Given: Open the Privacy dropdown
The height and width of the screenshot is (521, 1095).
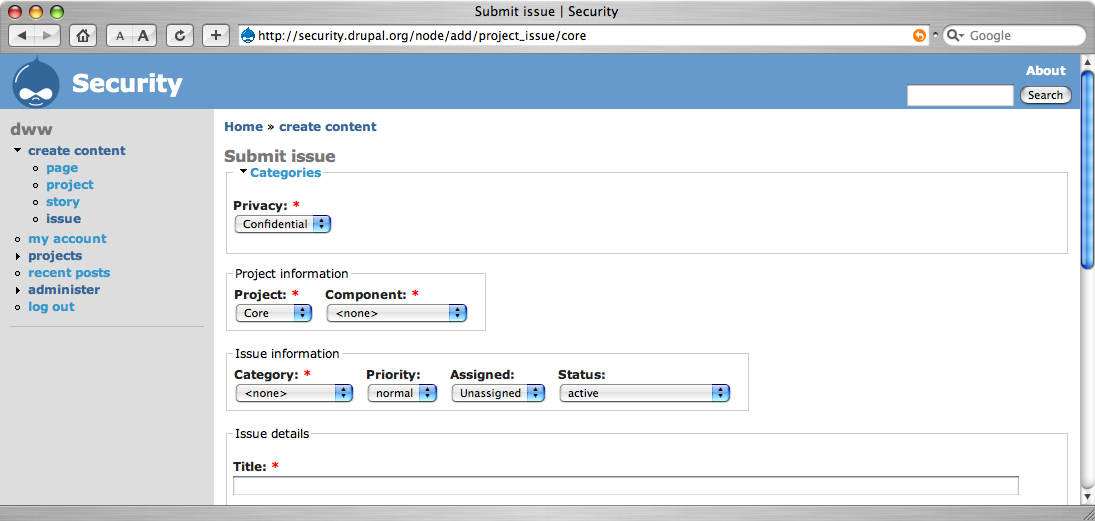Looking at the screenshot, I should point(282,224).
